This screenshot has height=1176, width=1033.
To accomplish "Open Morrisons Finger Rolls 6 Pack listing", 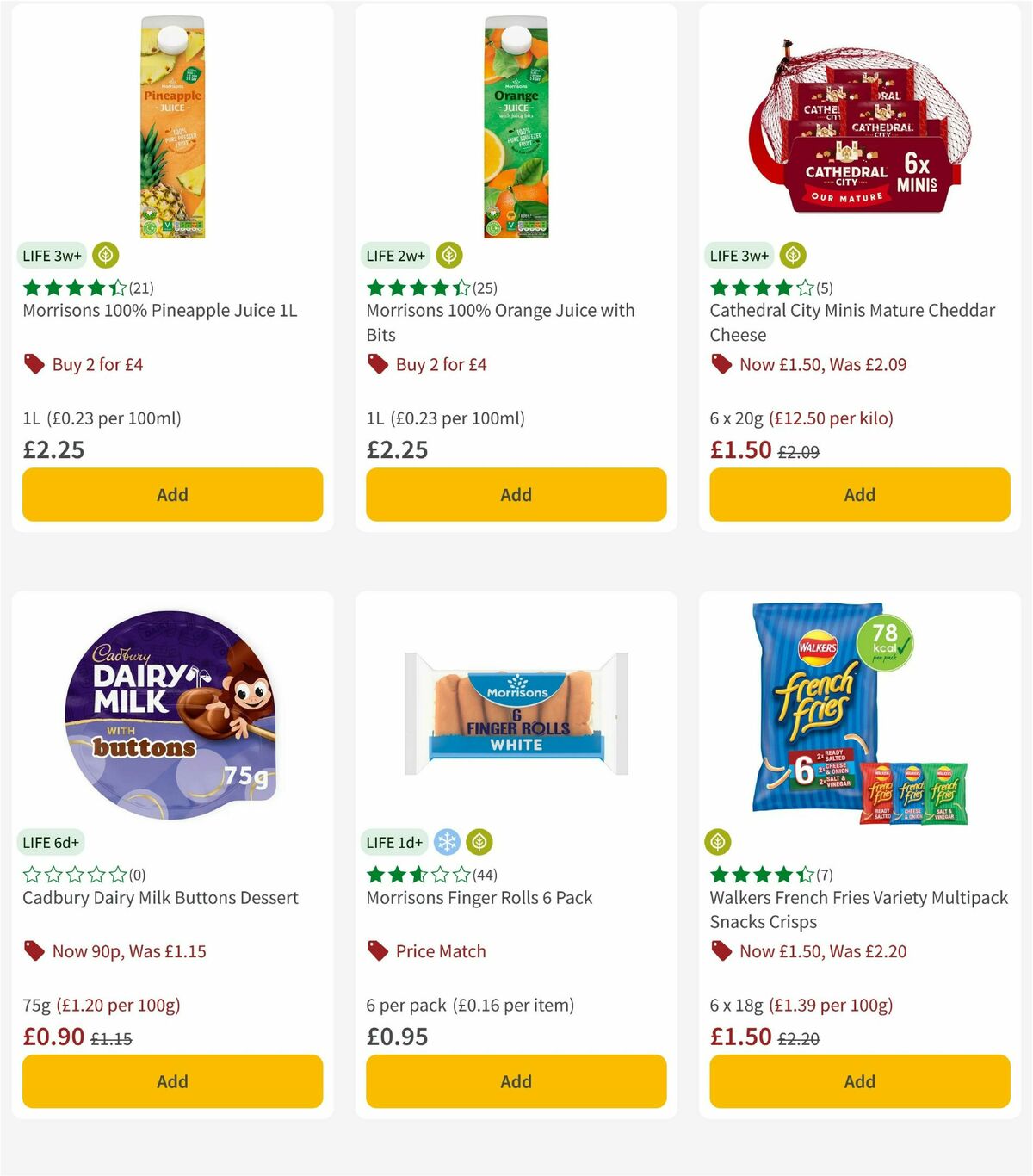I will 479,897.
